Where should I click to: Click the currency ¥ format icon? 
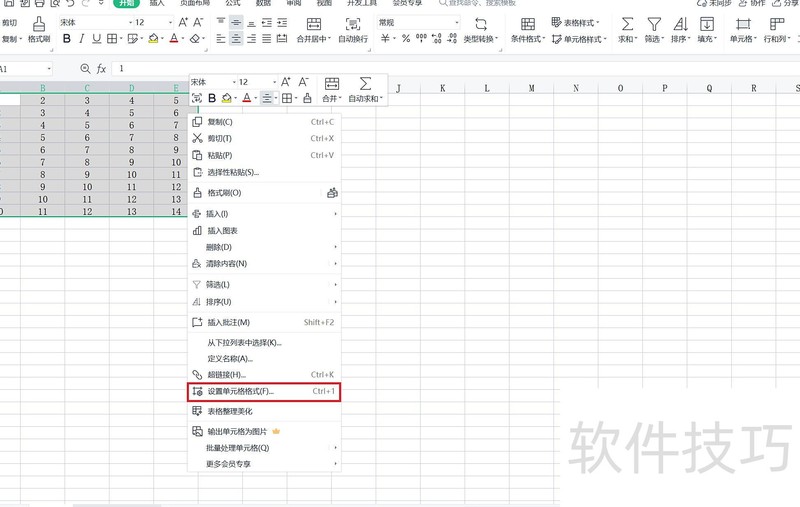(386, 39)
